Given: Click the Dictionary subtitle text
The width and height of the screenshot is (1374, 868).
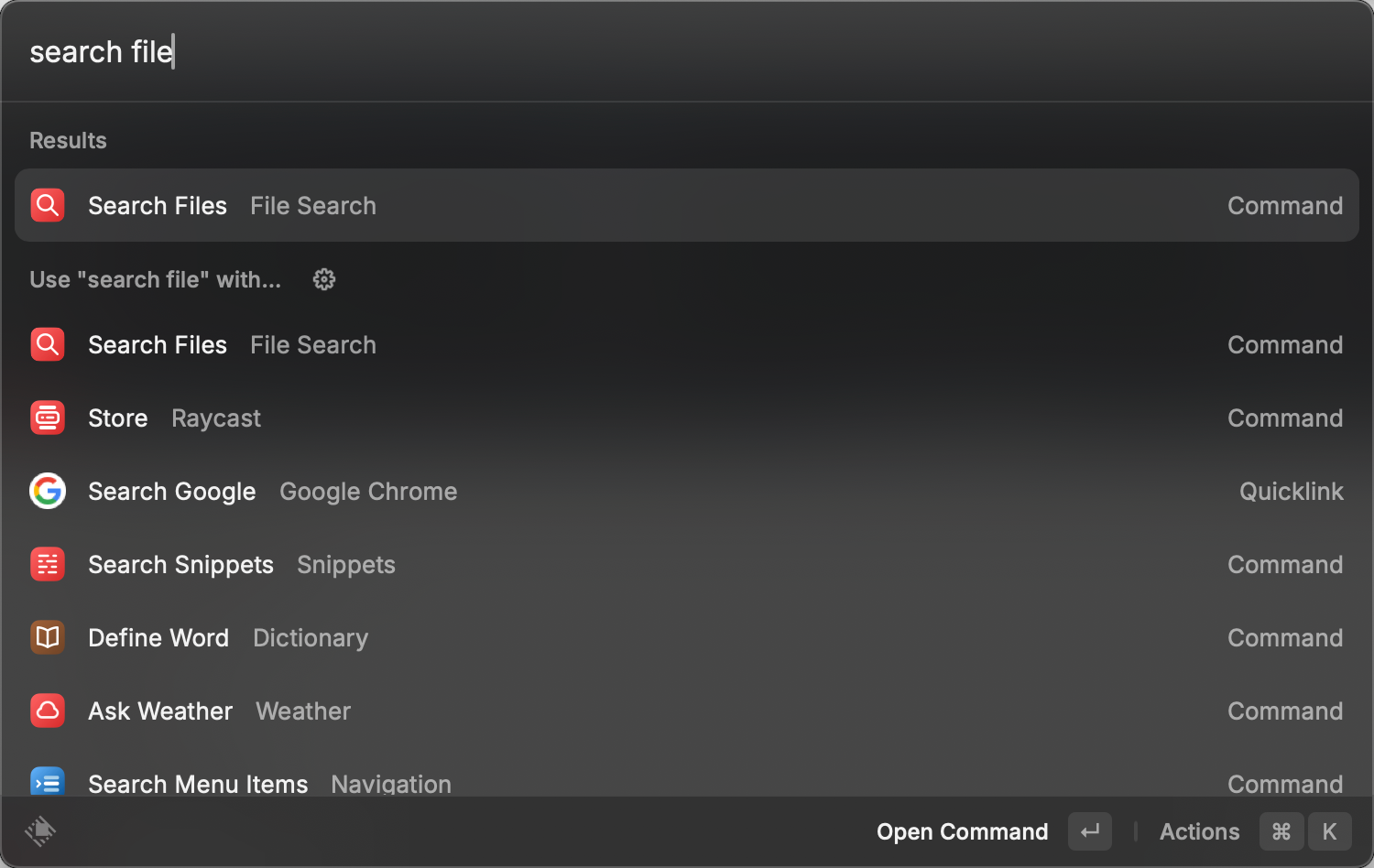Looking at the screenshot, I should tap(311, 638).
